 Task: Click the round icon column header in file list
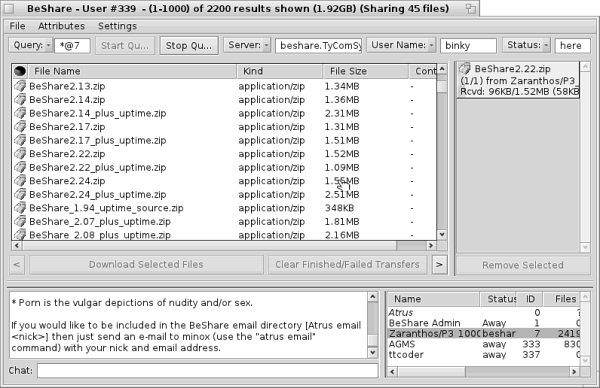tap(20, 71)
